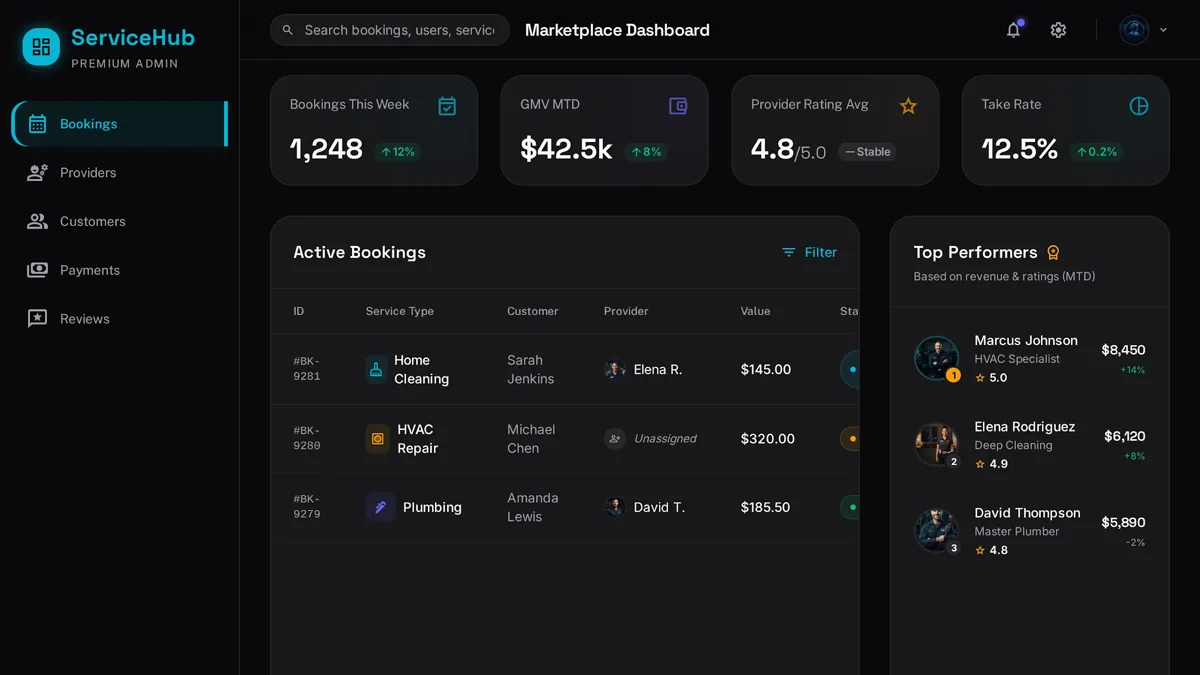The image size is (1200, 675).
Task: Open Elena Rodriguez's performer avatar
Action: coord(937,444)
